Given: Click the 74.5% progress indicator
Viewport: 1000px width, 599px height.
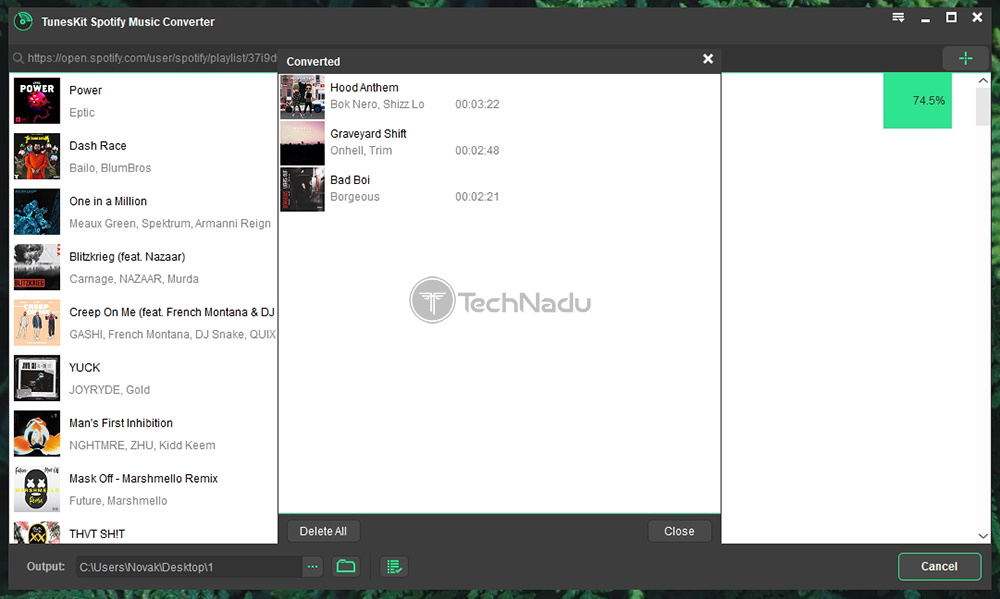Looking at the screenshot, I should click(x=917, y=101).
